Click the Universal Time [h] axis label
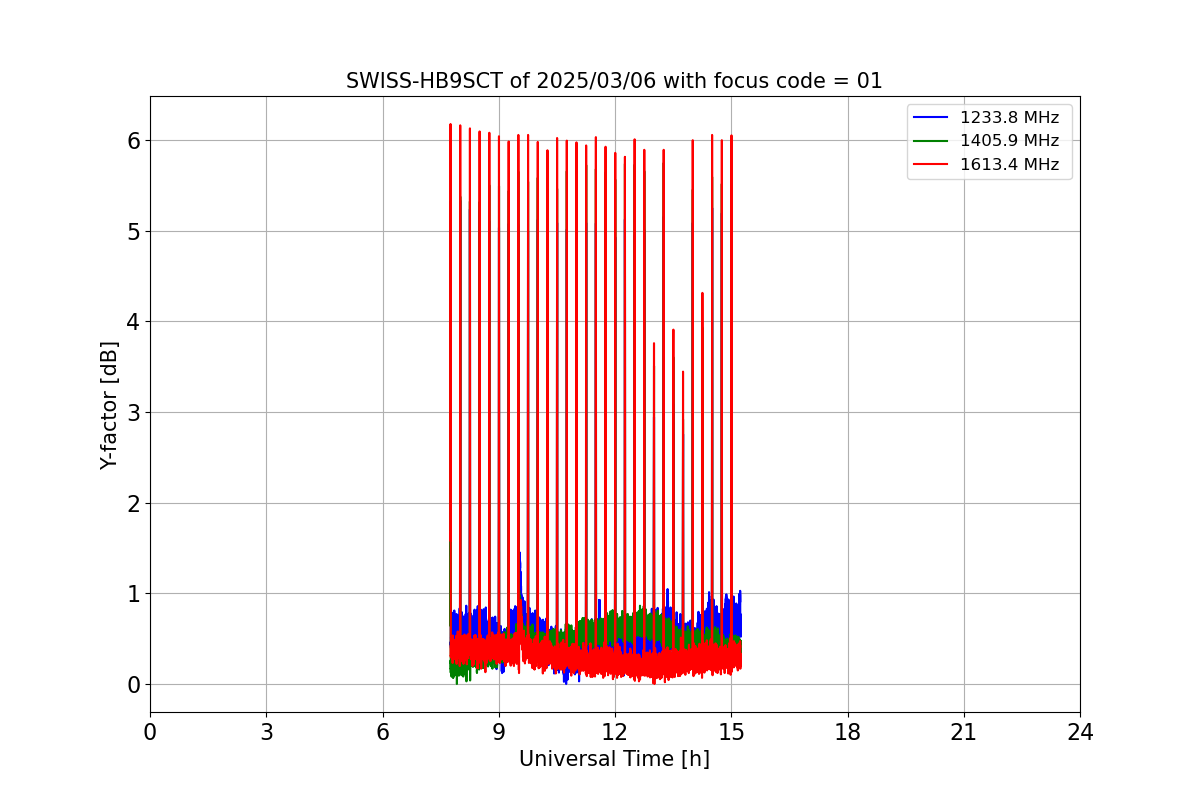 614,759
